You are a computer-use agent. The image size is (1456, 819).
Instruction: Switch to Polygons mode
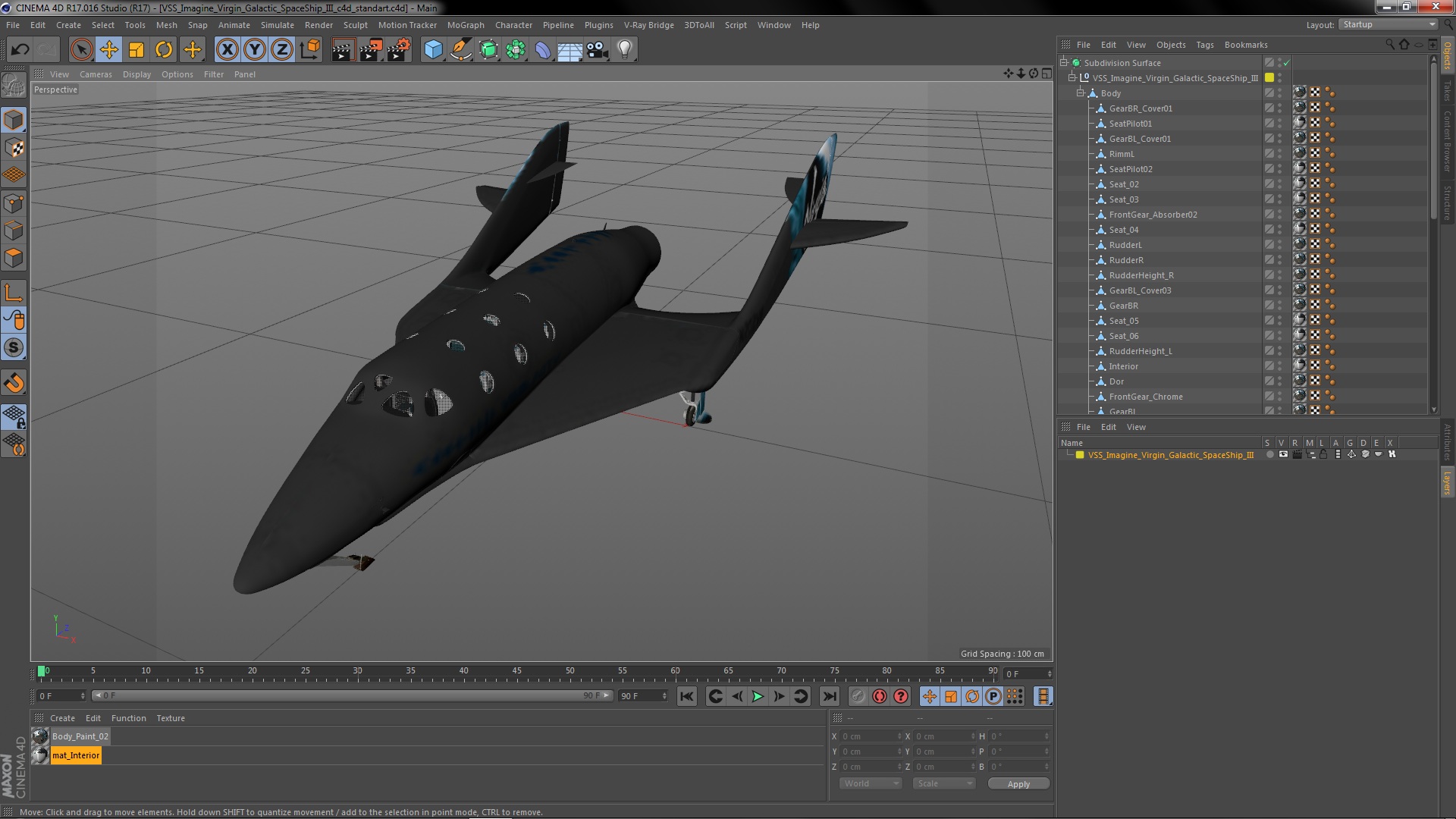coord(14,258)
